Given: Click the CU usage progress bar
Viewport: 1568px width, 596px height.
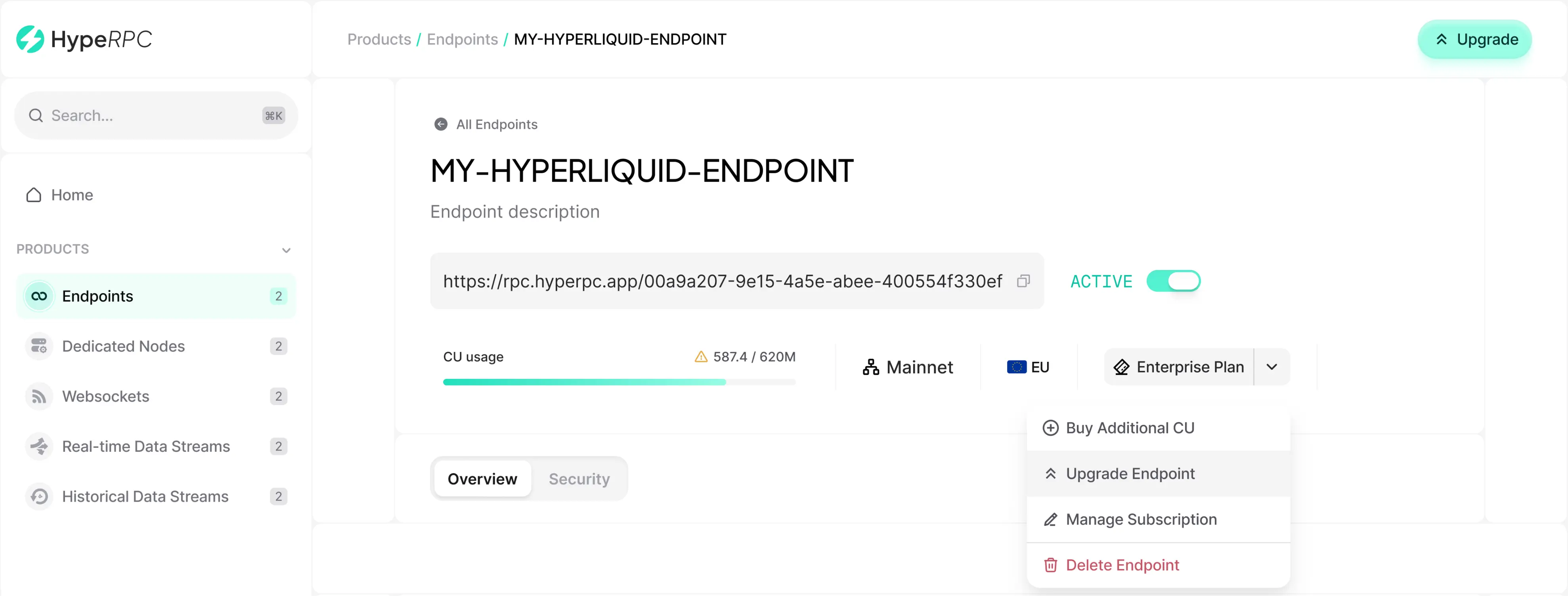Looking at the screenshot, I should pos(618,382).
